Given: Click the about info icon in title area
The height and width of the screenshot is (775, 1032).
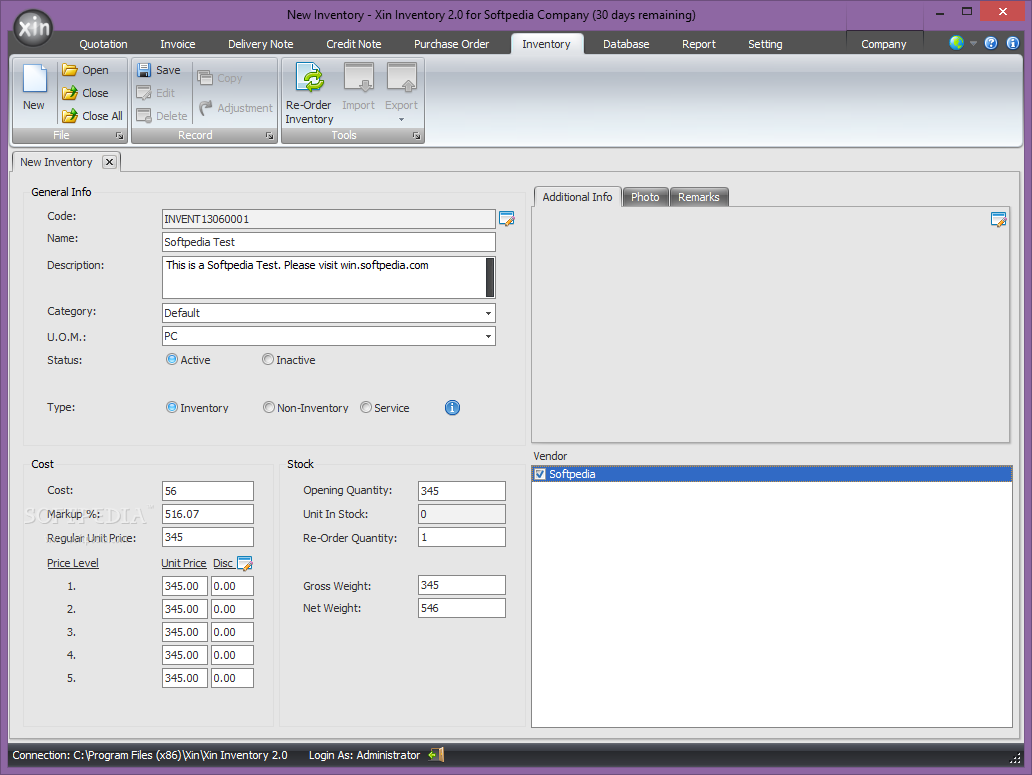Looking at the screenshot, I should click(x=1012, y=43).
